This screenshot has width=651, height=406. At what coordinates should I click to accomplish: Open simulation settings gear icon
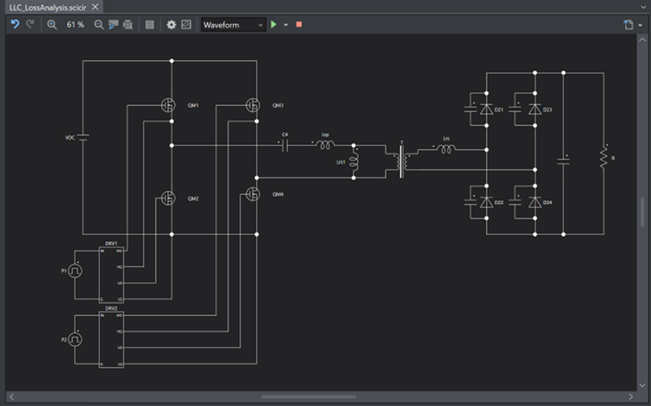point(171,24)
